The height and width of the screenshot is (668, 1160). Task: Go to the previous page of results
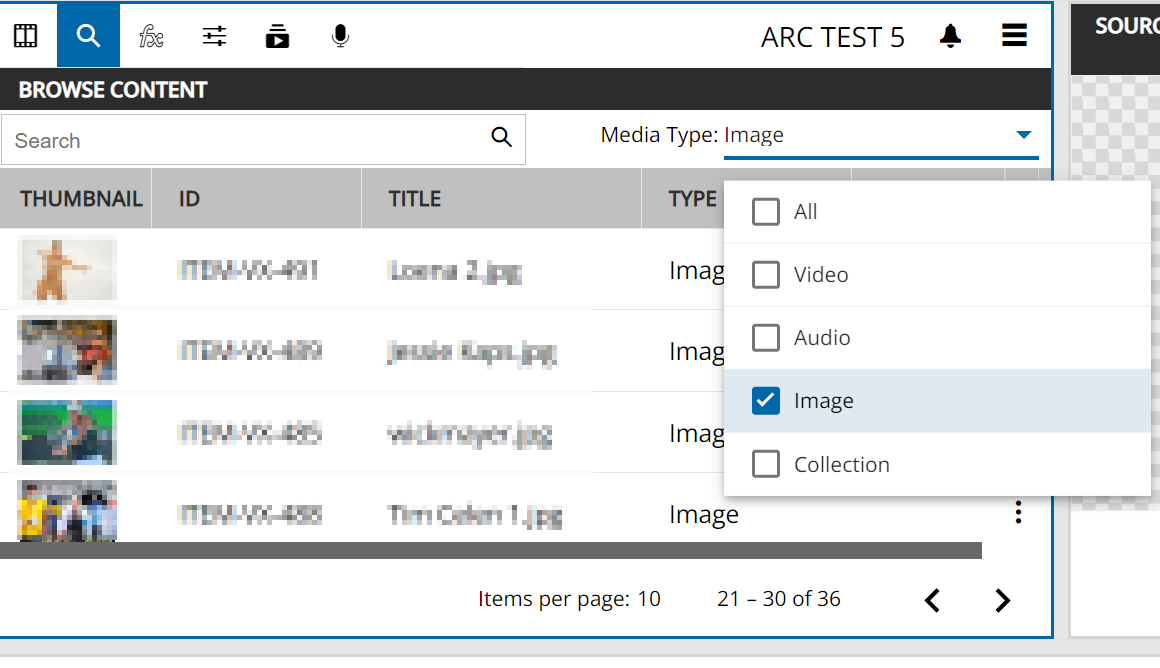(x=932, y=600)
